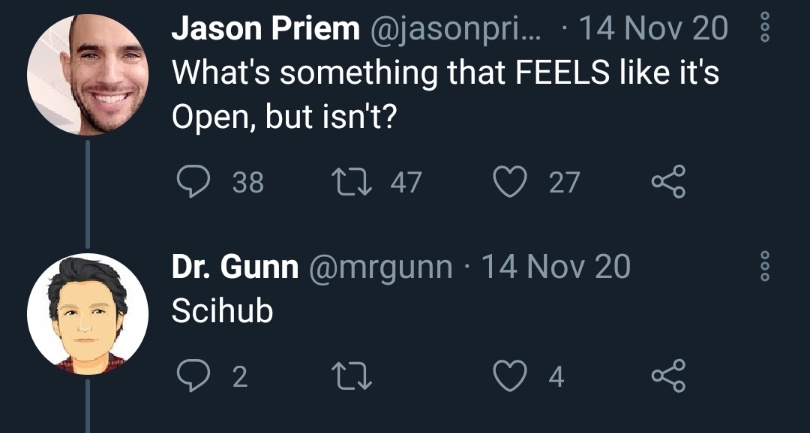Image resolution: width=810 pixels, height=433 pixels.
Task: Open Jason Priem's profile photo
Action: point(87,75)
